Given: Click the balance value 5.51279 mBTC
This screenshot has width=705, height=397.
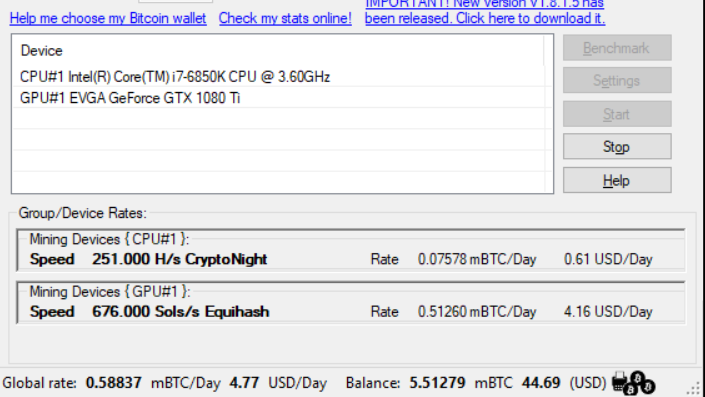Looking at the screenshot, I should (437, 383).
